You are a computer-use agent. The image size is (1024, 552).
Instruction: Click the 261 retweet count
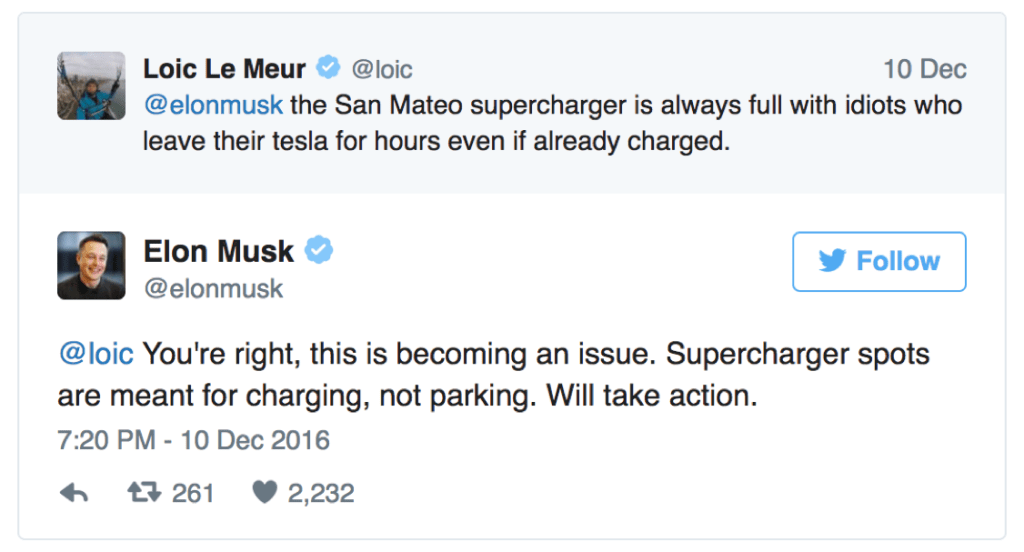(193, 493)
